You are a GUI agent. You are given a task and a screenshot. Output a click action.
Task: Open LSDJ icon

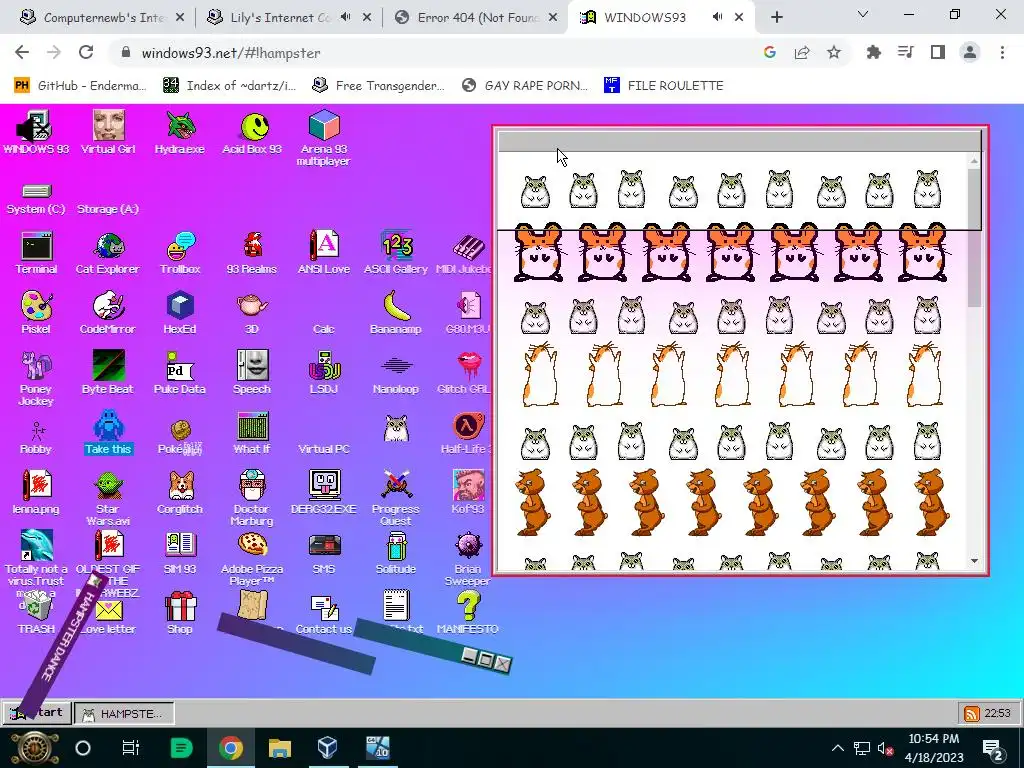[x=324, y=373]
